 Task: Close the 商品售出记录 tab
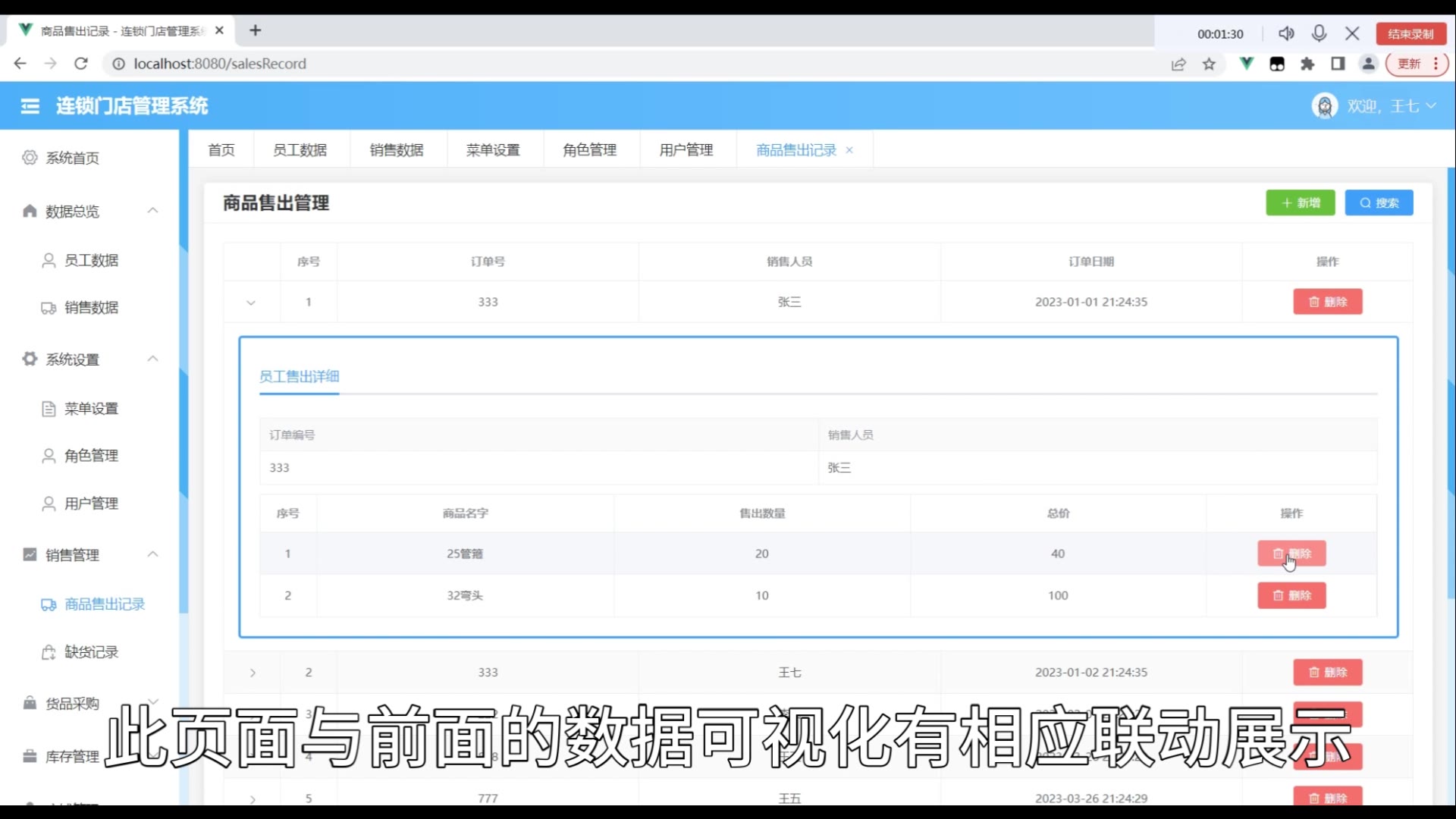pos(849,150)
